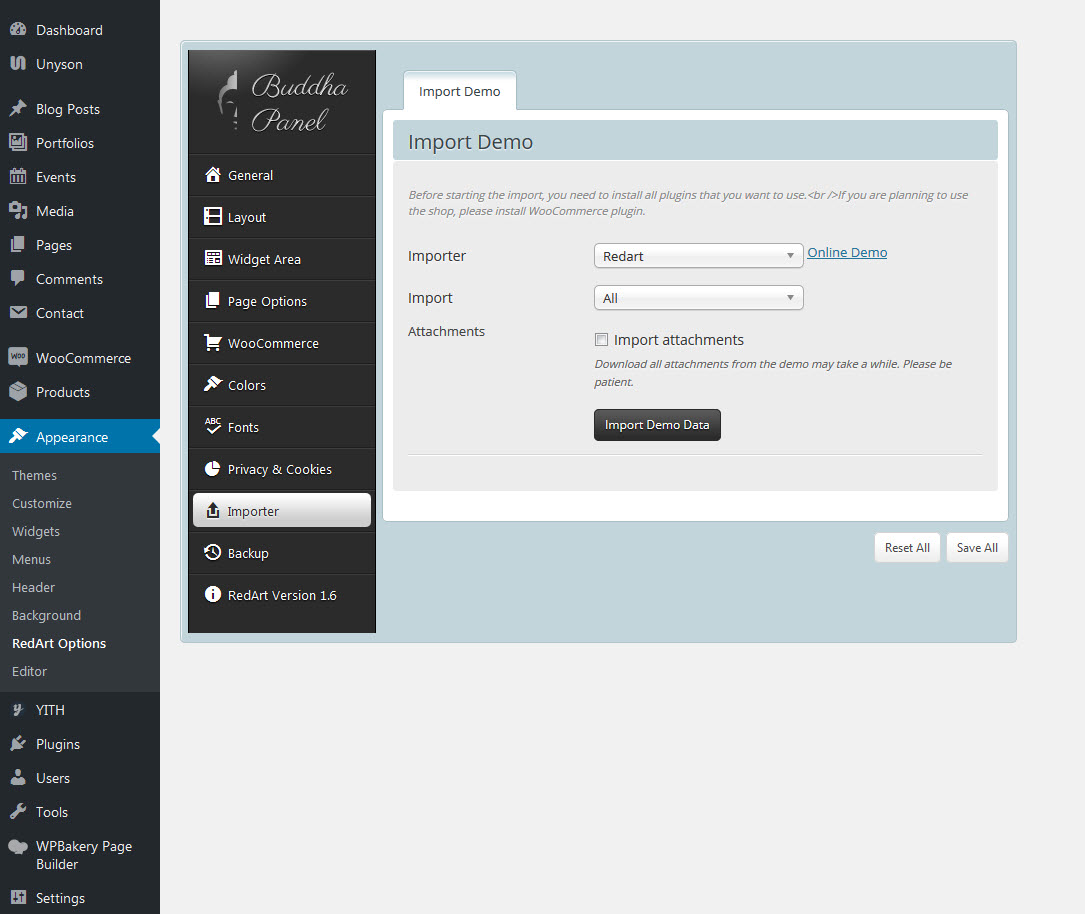The width and height of the screenshot is (1085, 914).
Task: Click the Fonts ABC spellcheck icon
Action: coord(212,427)
